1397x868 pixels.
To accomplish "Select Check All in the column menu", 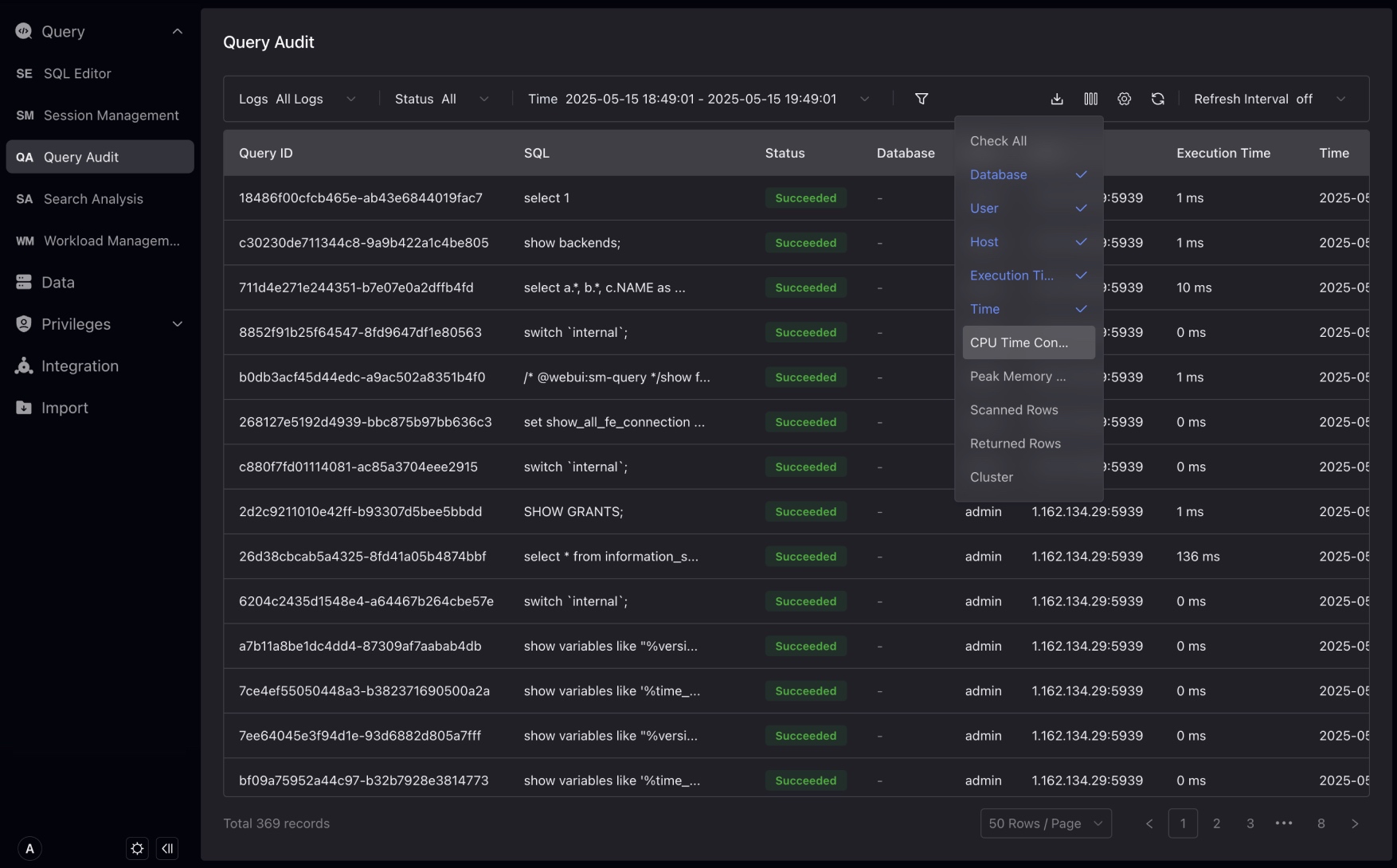I will pyautogui.click(x=999, y=140).
